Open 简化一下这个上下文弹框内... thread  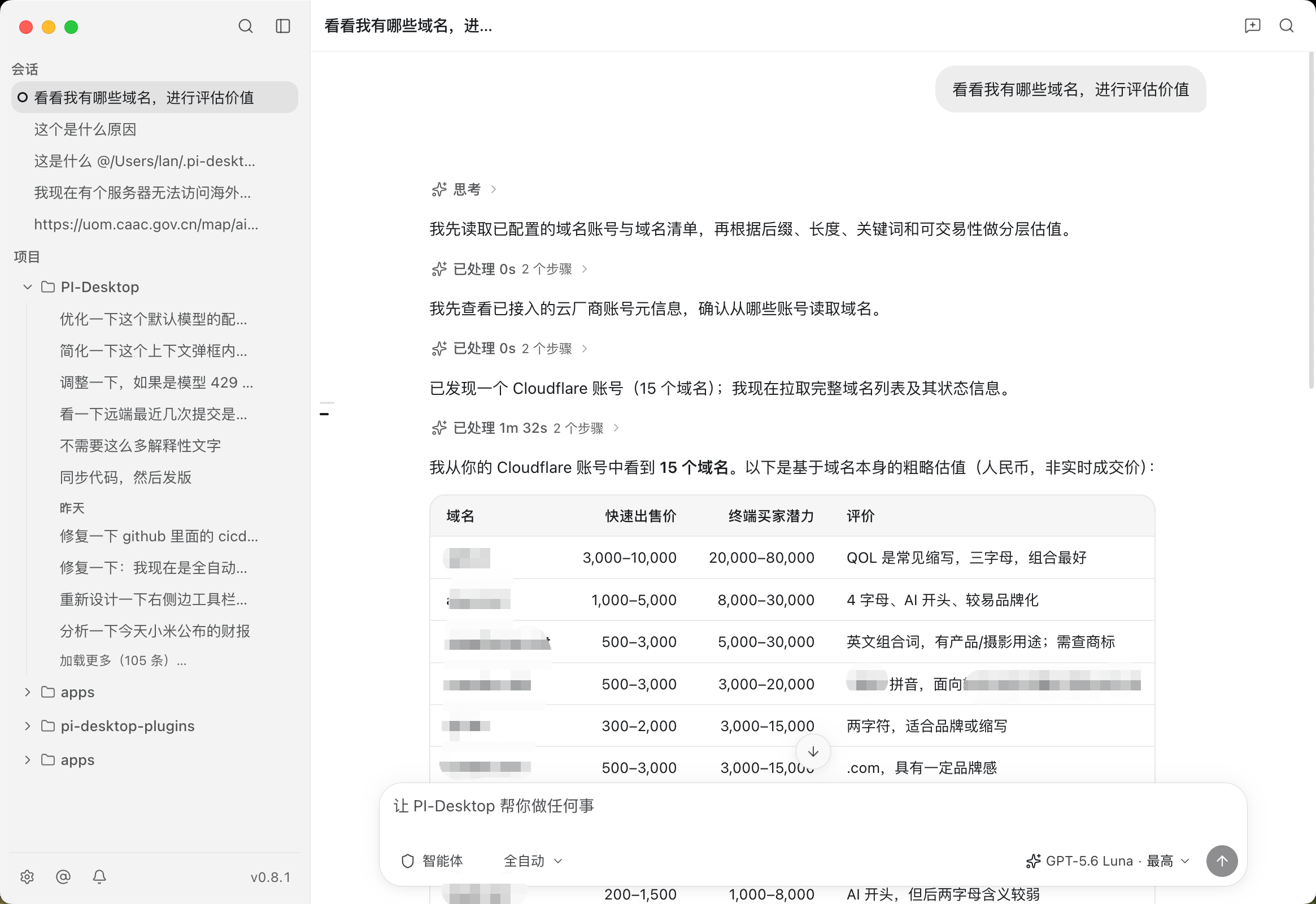tap(154, 351)
